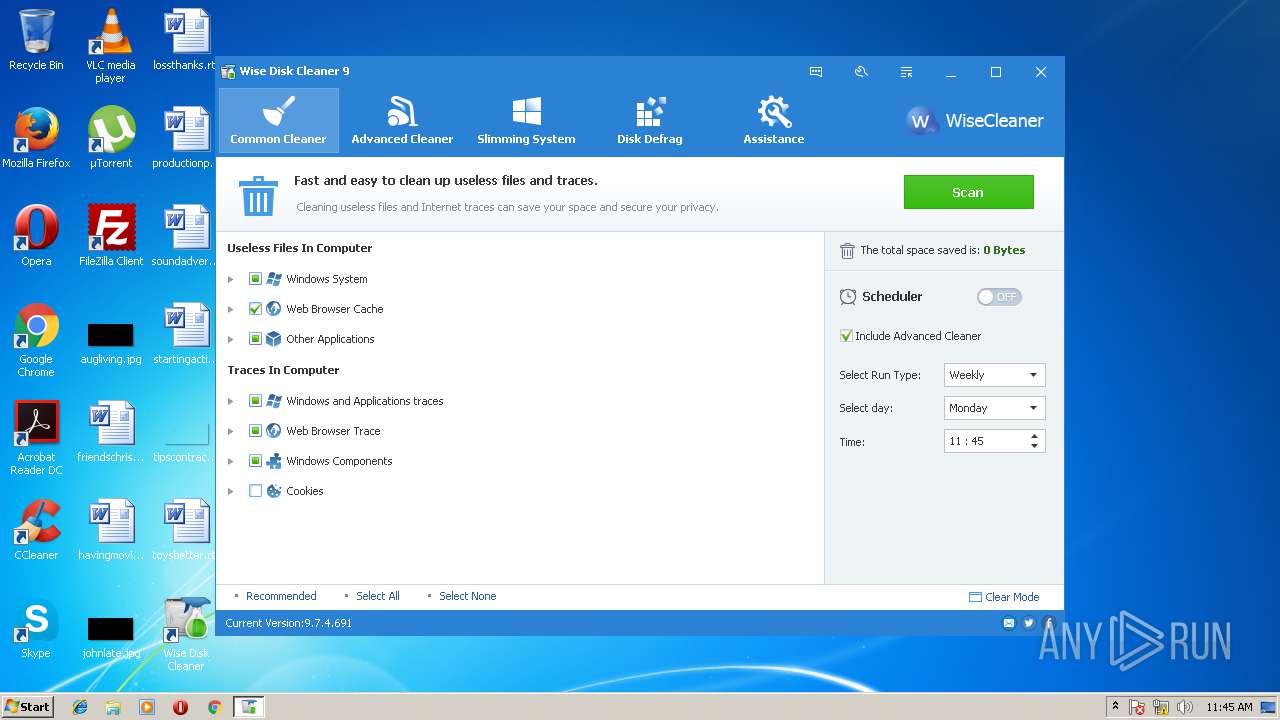Image resolution: width=1280 pixels, height=720 pixels.
Task: Open the feedback chat icon in title bar
Action: (816, 72)
